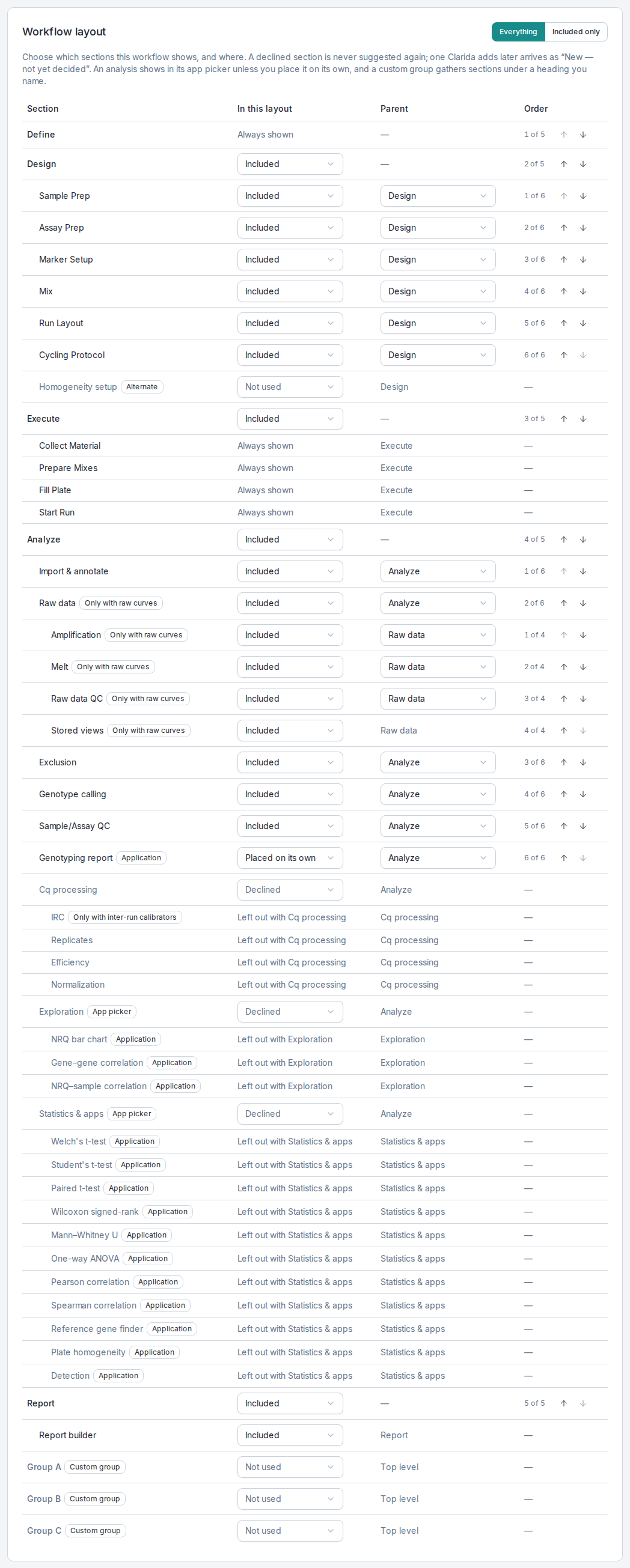Image resolution: width=630 pixels, height=1568 pixels.
Task: Move Cycling Protocol up one position
Action: tap(564, 355)
